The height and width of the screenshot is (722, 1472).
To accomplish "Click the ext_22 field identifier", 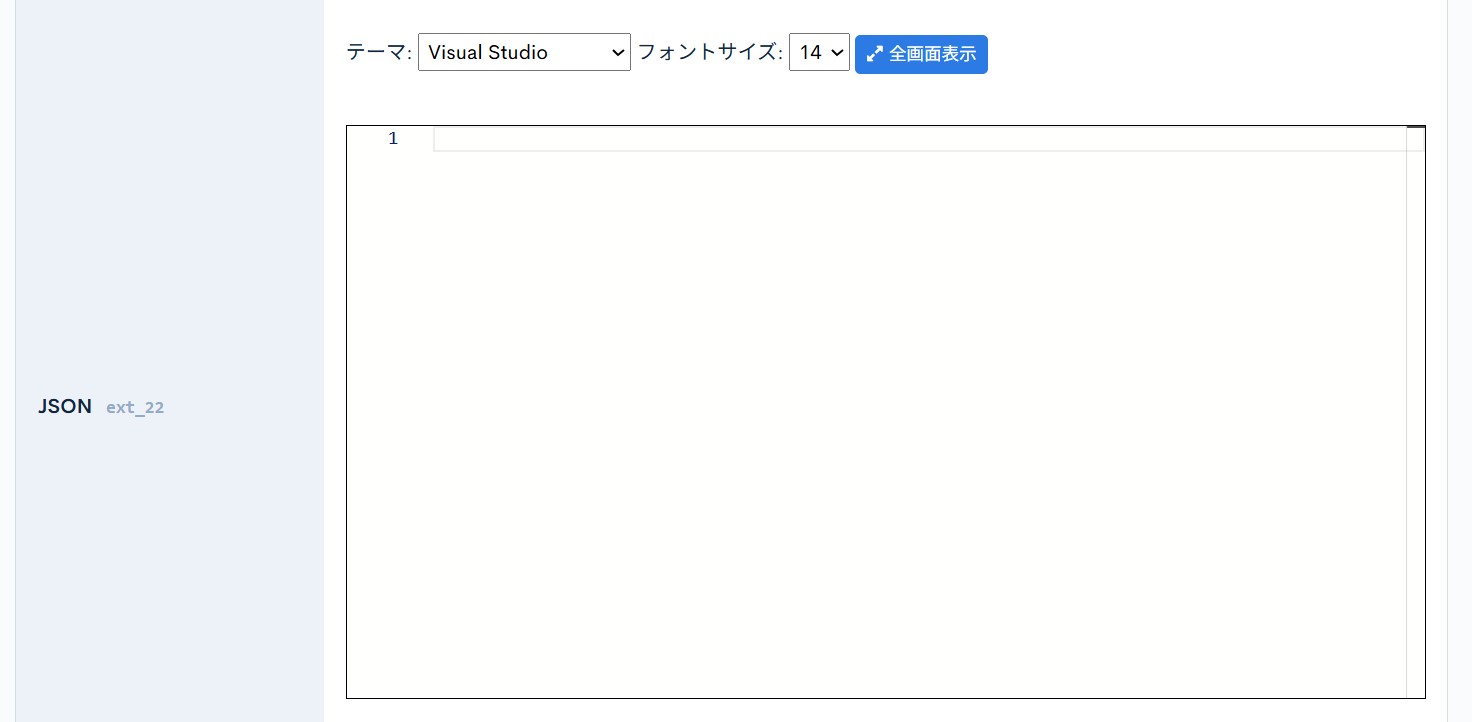I will point(135,408).
